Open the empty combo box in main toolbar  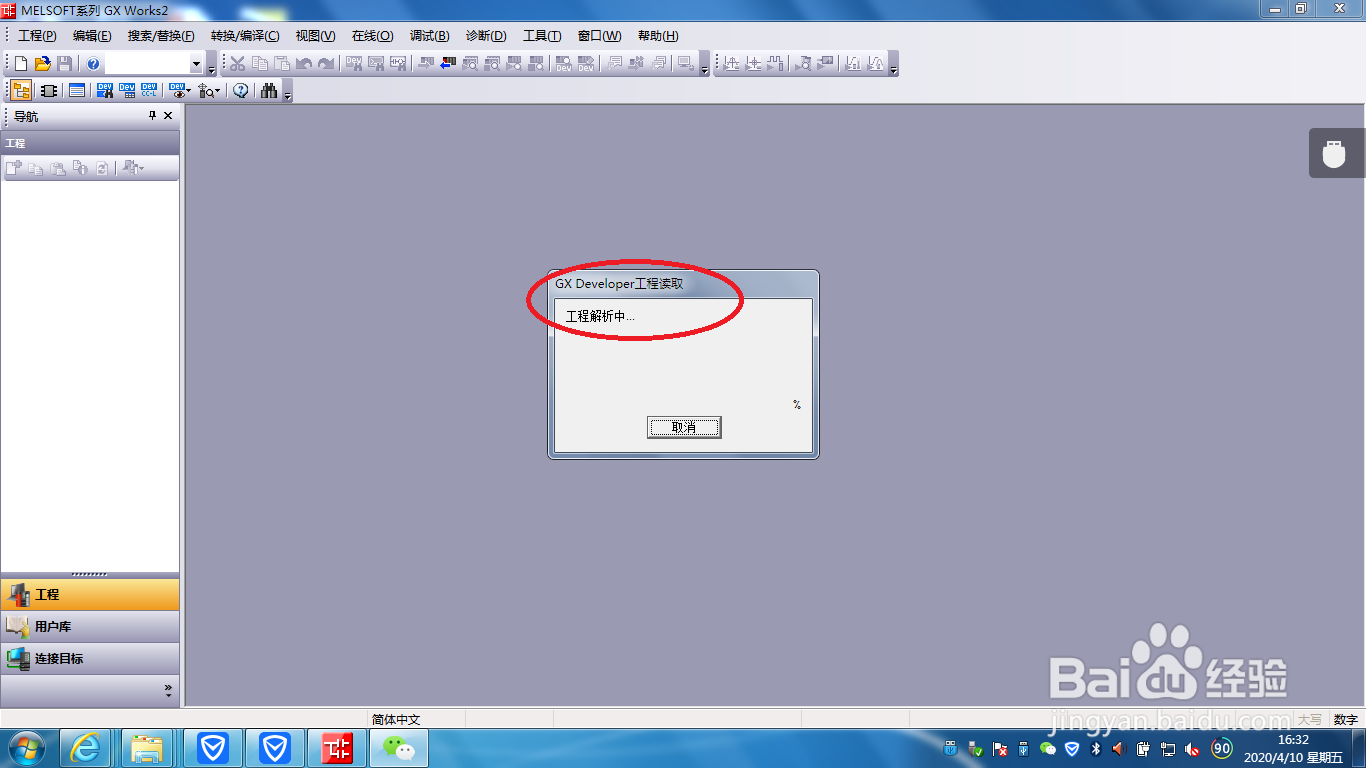[196, 64]
